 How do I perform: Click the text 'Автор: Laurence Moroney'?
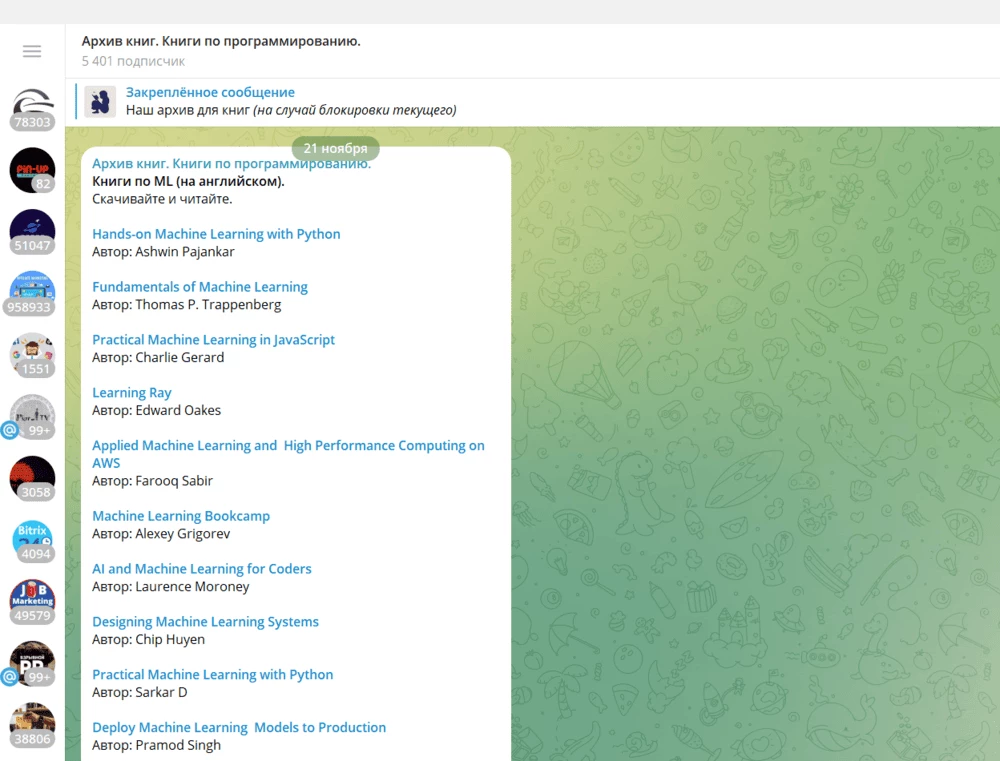(171, 587)
